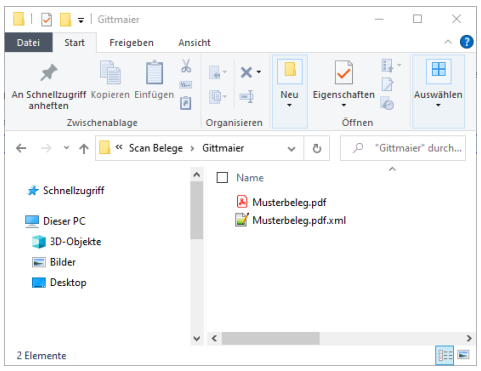Click the file list scroll-right arrow
The width and height of the screenshot is (481, 371).
469,338
